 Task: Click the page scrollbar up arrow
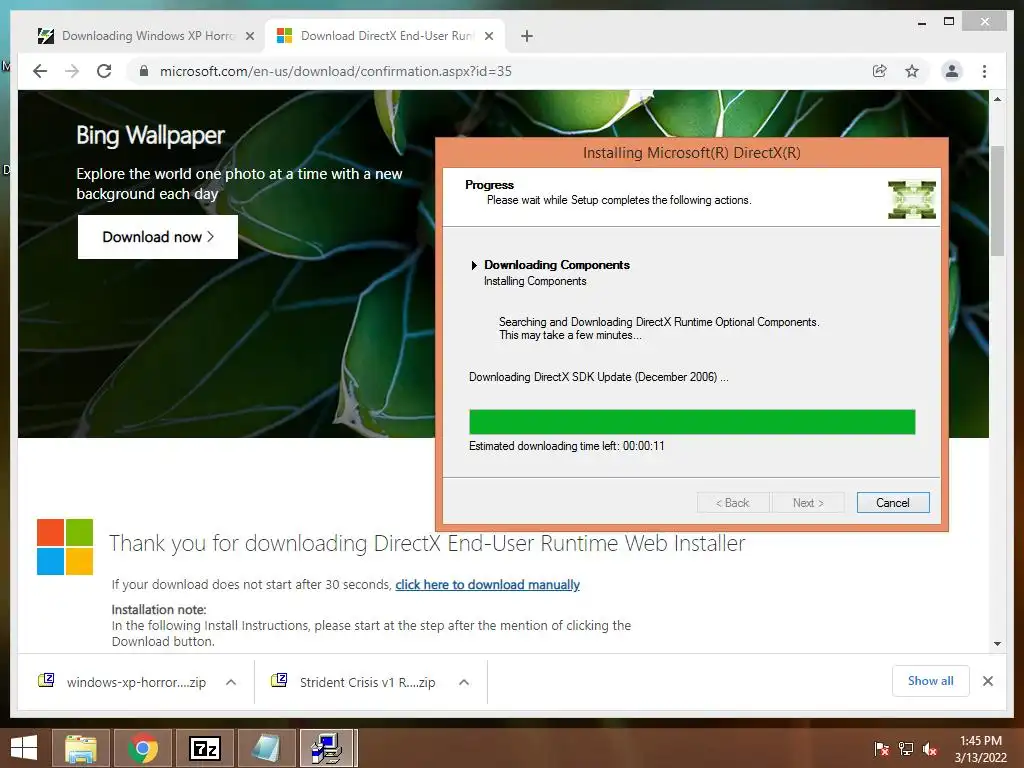(x=997, y=99)
